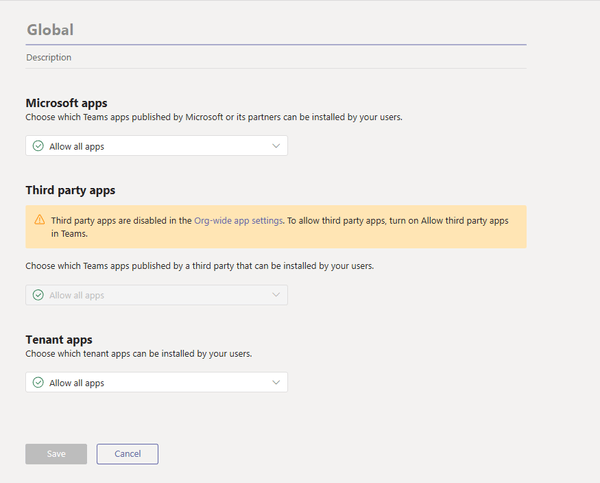600x483 pixels.
Task: Cancel the policy changes
Action: [127, 454]
